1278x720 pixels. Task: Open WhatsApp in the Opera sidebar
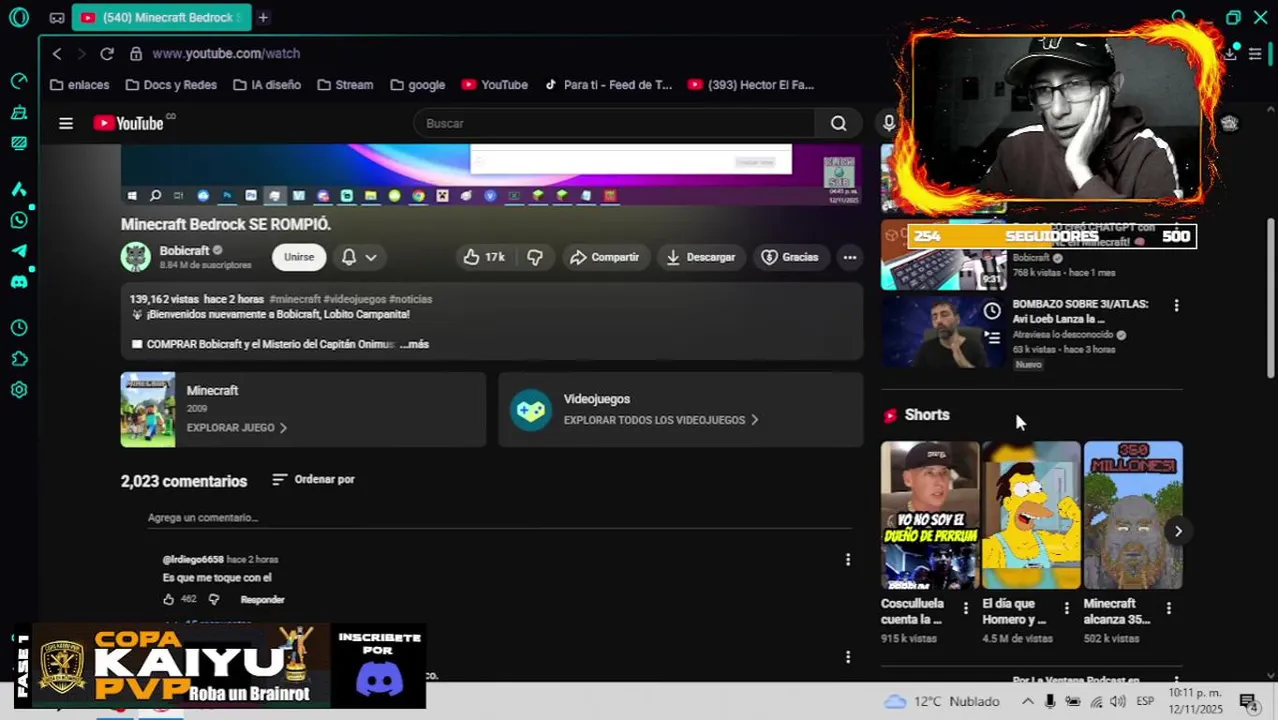pyautogui.click(x=19, y=220)
